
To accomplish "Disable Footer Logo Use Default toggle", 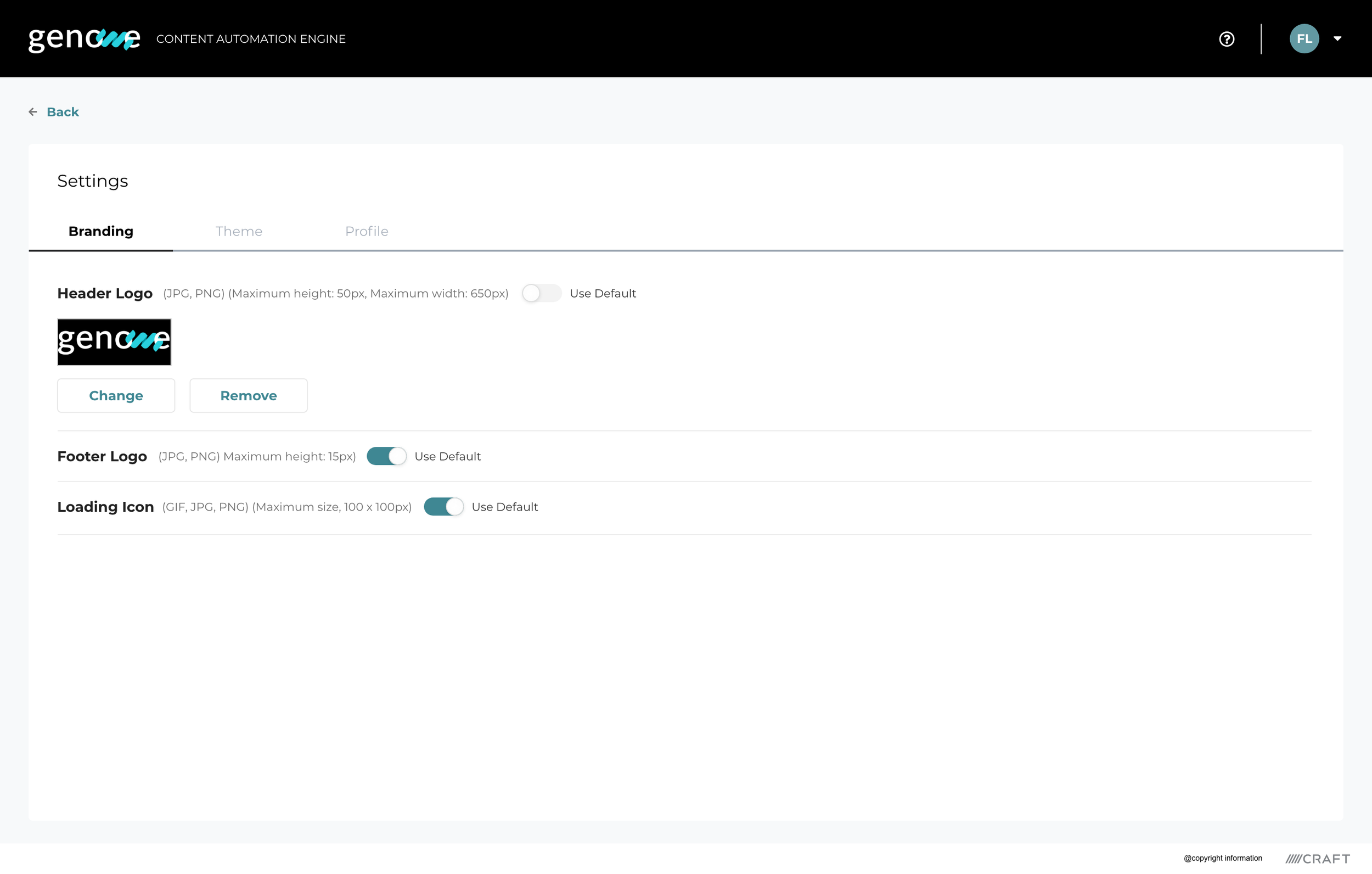I will (x=386, y=456).
